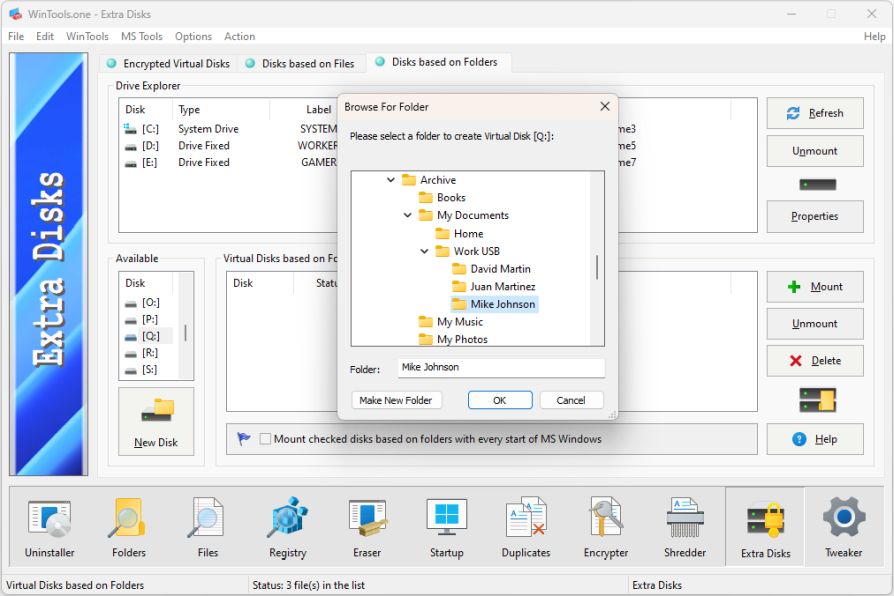
Task: Open the Shredder tool
Action: click(685, 527)
